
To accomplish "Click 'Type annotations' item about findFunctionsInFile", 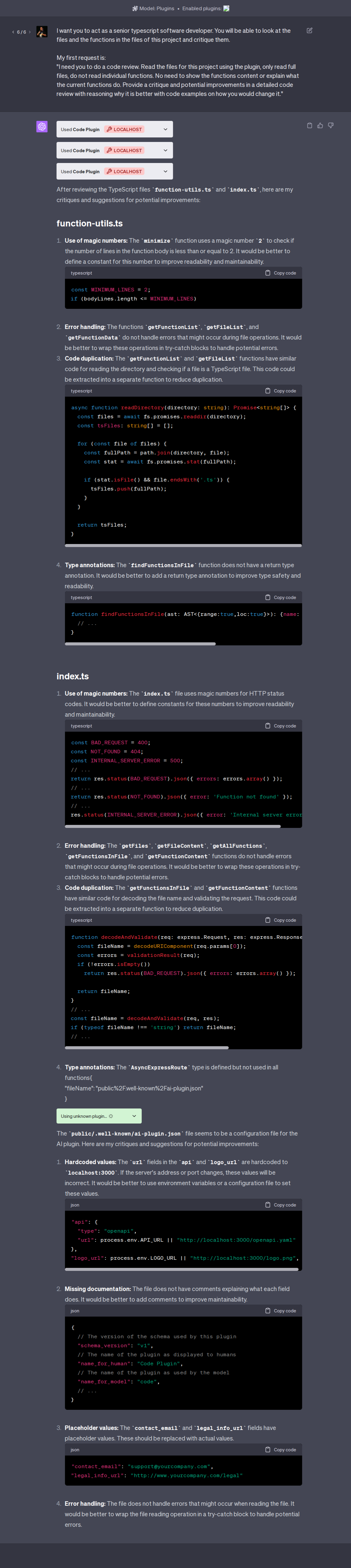I will [90, 565].
